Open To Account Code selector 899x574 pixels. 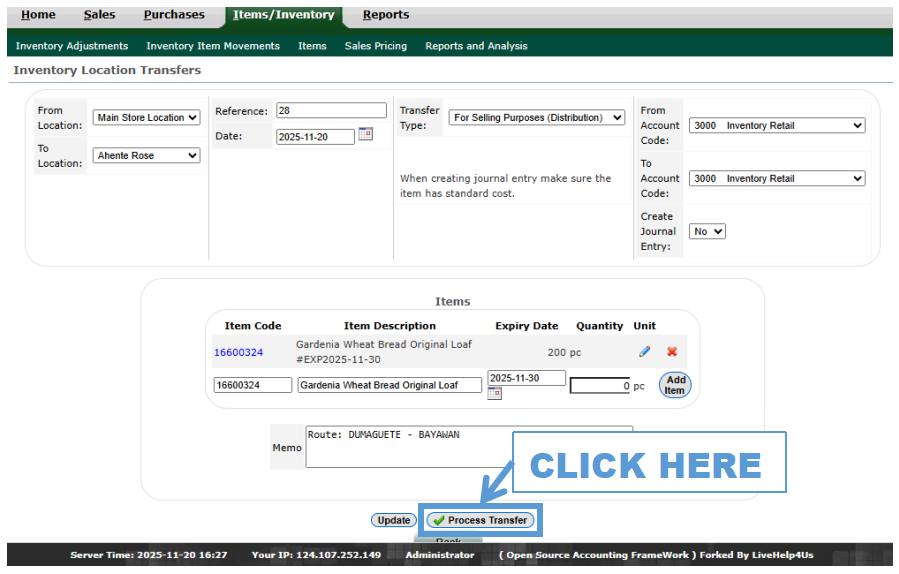coord(777,179)
